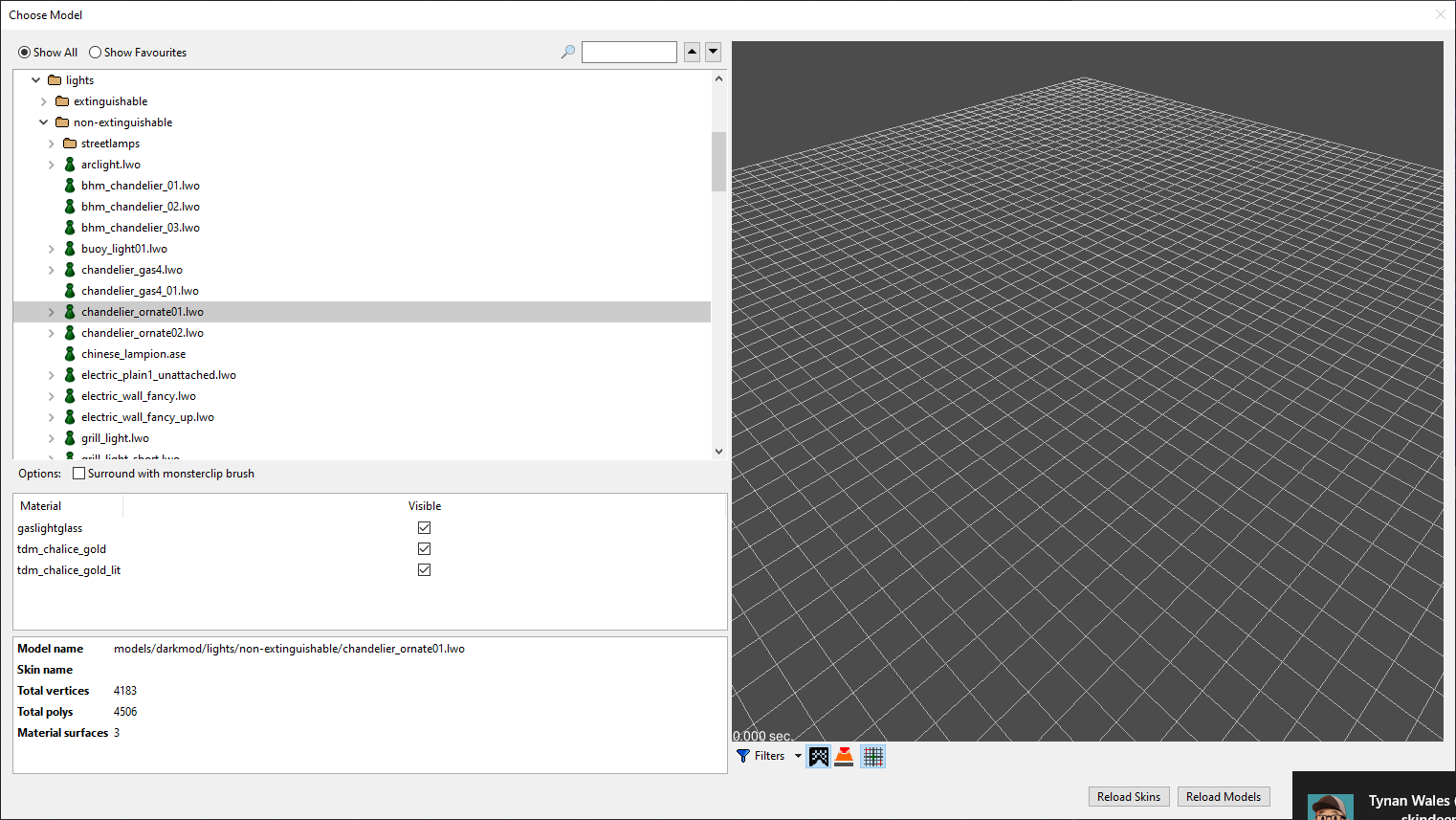The image size is (1456, 820).
Task: Open the Filters dropdown arrow
Action: tap(798, 756)
